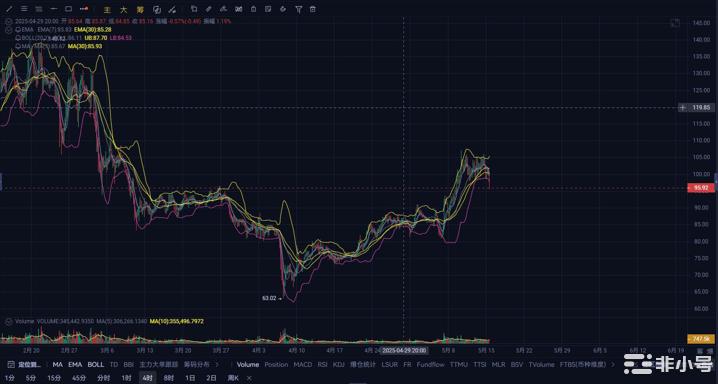718x384 pixels.
Task: Select the 1时 timeframe
Action: (126, 378)
